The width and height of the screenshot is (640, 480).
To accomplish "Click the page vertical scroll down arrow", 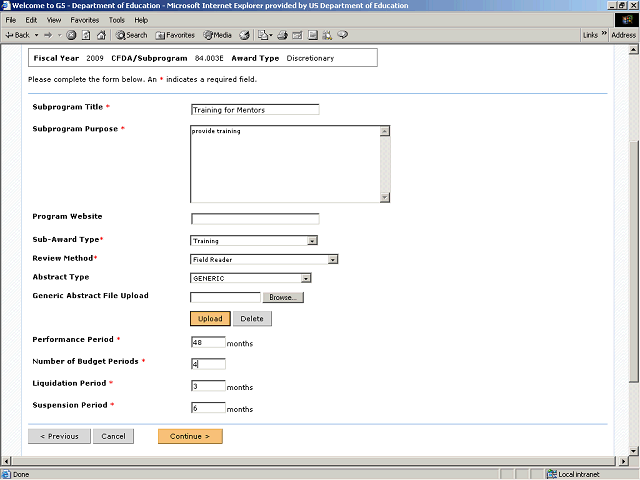I will 633,451.
